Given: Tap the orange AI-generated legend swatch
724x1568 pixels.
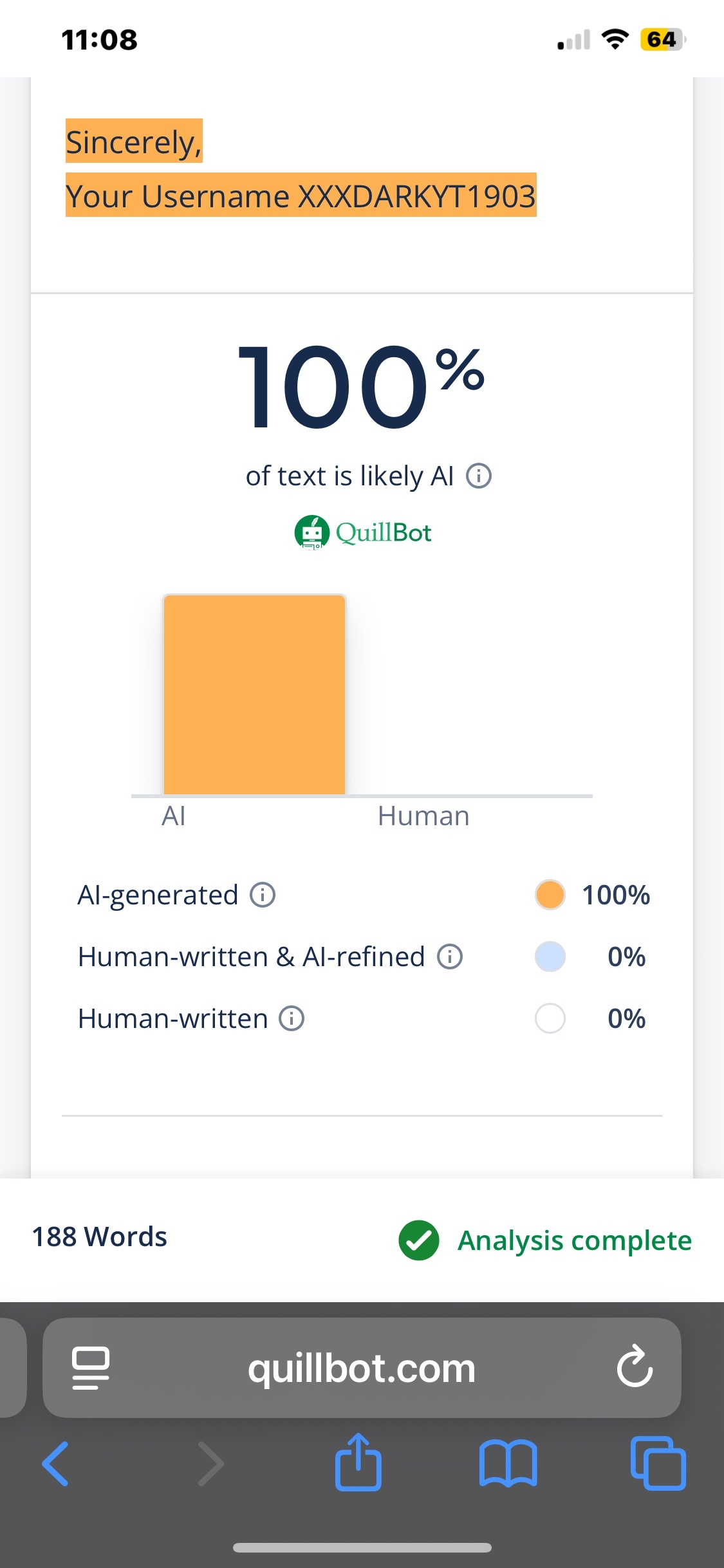Looking at the screenshot, I should pyautogui.click(x=550, y=895).
